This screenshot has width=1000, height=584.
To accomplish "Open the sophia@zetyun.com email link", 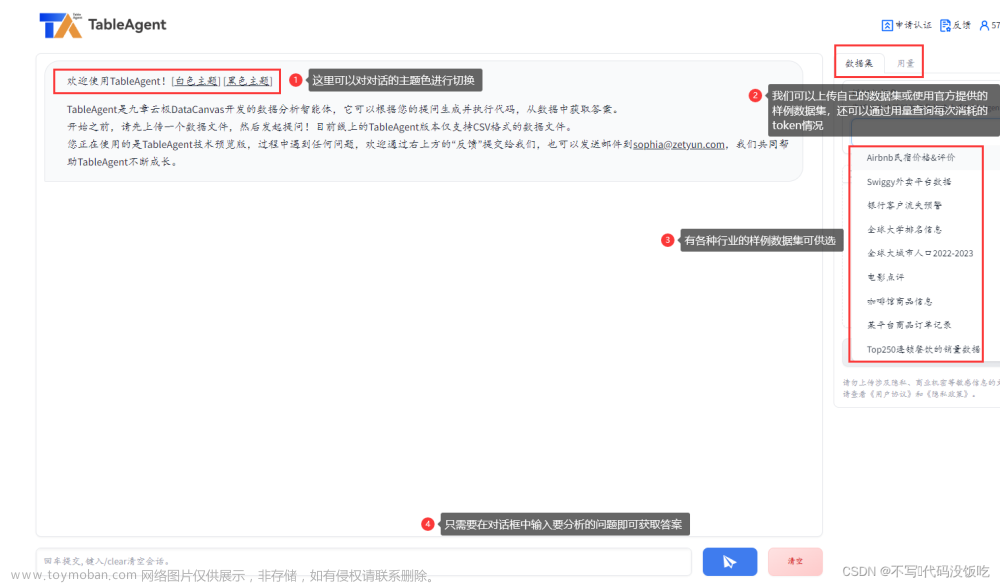I will click(x=679, y=145).
